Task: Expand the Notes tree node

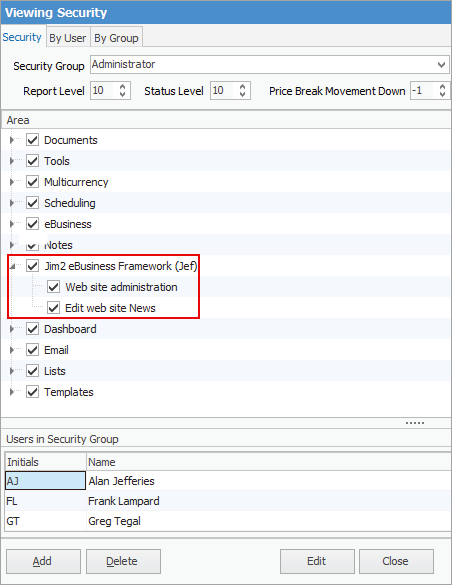Action: 12,245
